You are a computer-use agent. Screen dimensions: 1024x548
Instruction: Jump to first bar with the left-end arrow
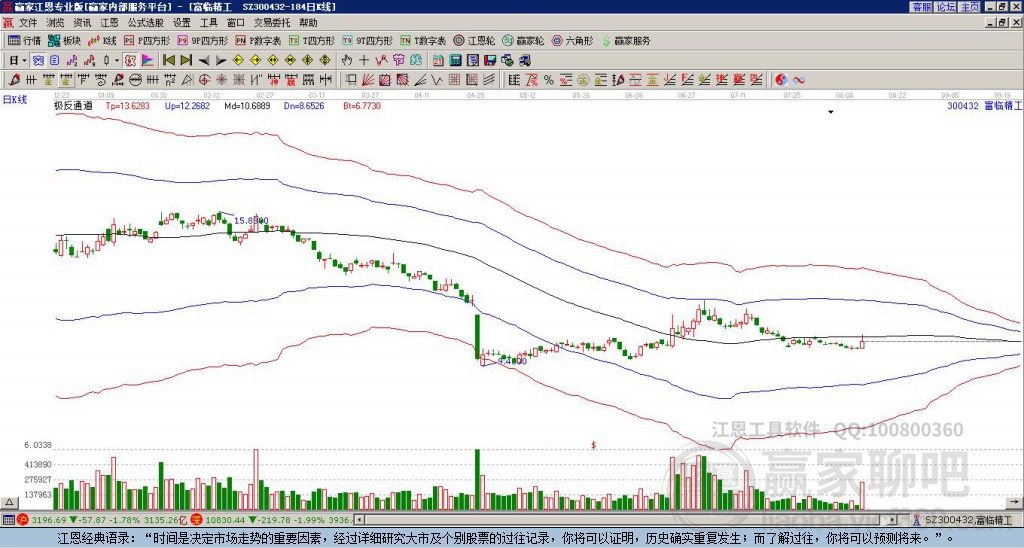point(168,61)
